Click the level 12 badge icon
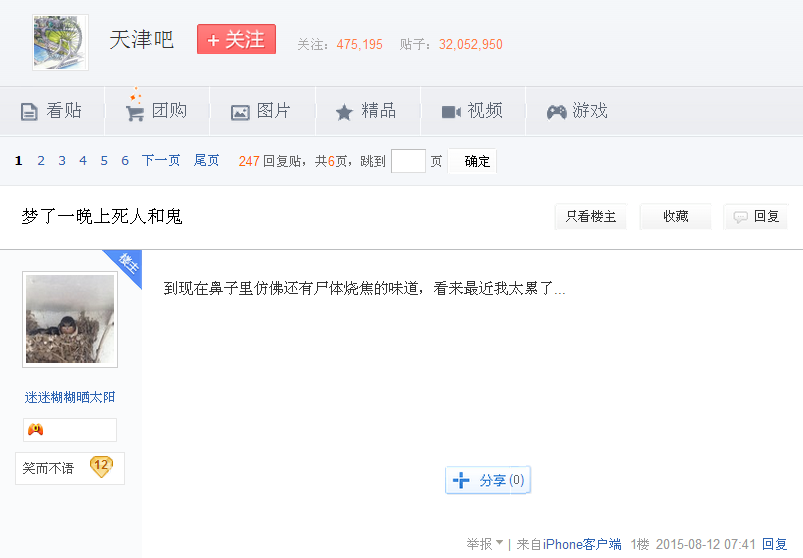Image resolution: width=803 pixels, height=558 pixels. coord(101,466)
